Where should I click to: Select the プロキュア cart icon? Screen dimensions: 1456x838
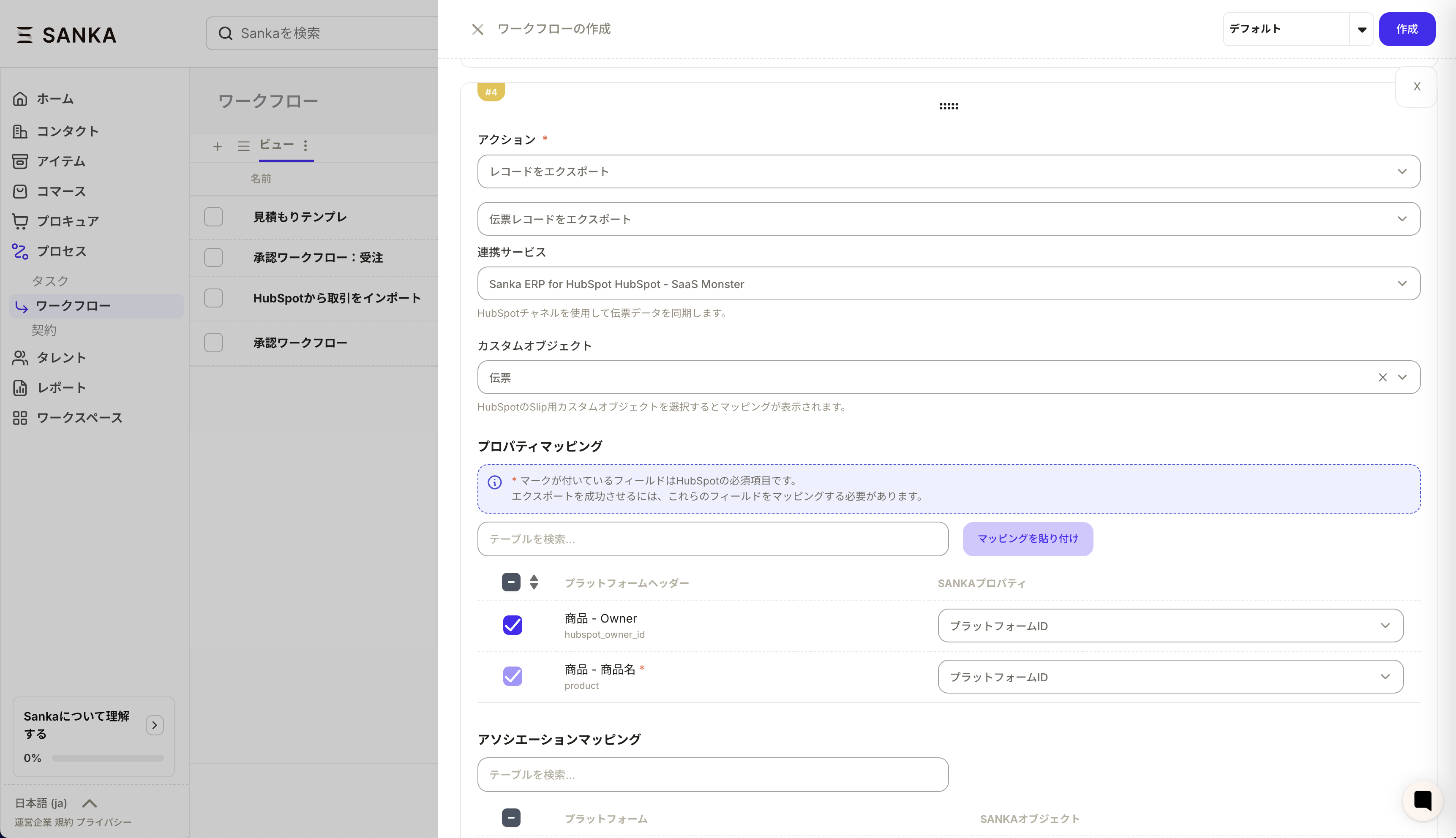(x=20, y=221)
